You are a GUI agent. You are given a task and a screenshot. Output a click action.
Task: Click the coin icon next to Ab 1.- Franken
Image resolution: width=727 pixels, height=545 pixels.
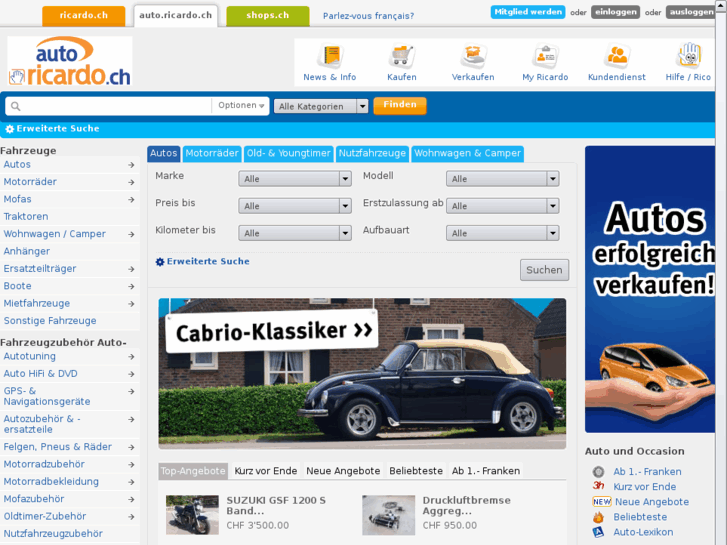coord(599,472)
